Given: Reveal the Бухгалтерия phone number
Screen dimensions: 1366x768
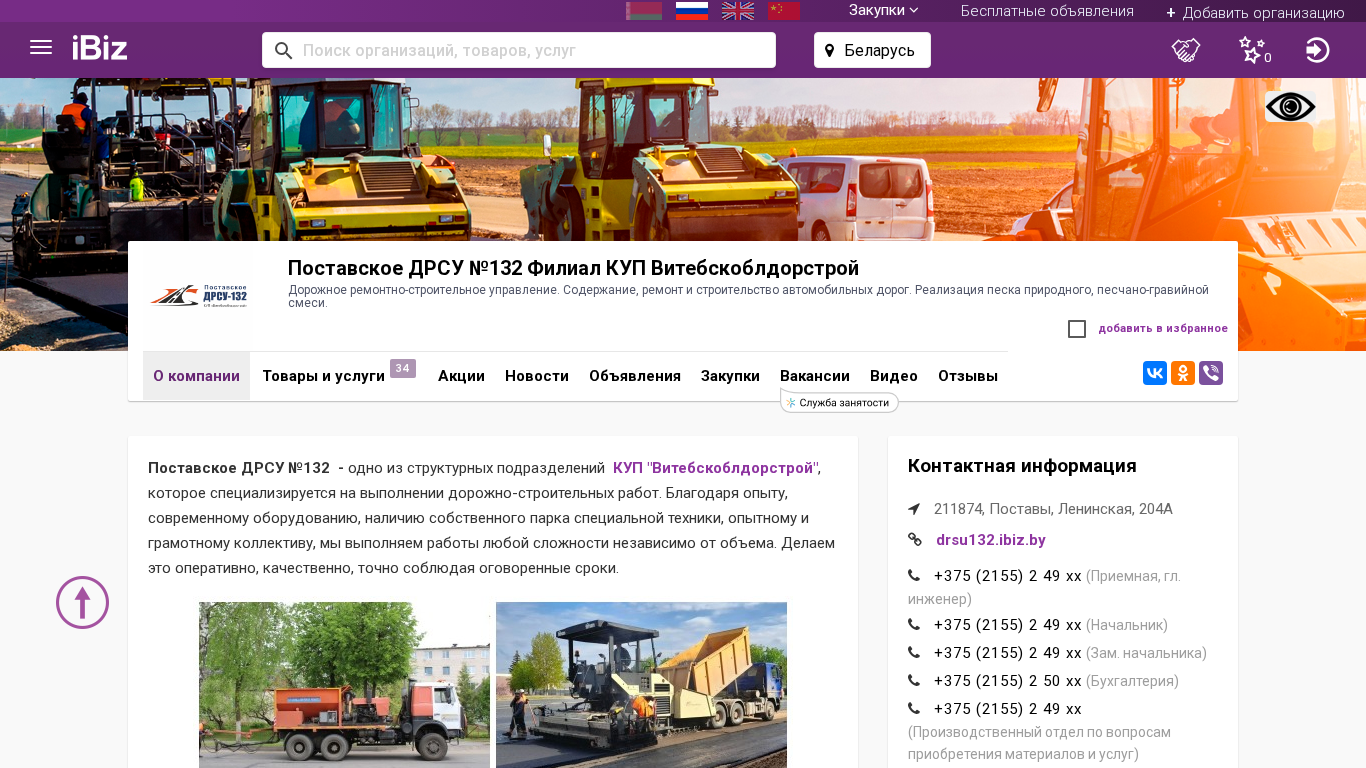Looking at the screenshot, I should click(1008, 681).
